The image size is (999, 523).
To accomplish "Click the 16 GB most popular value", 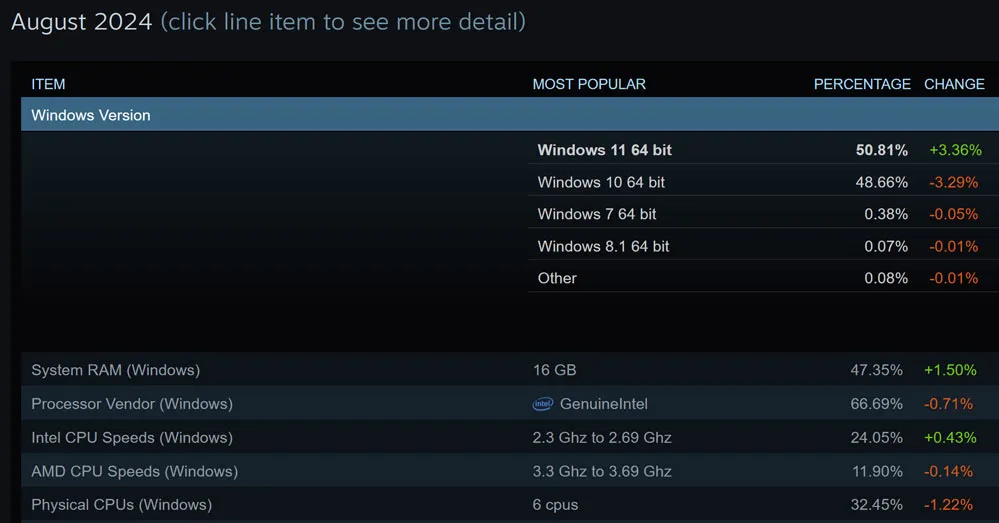I will (x=554, y=370).
